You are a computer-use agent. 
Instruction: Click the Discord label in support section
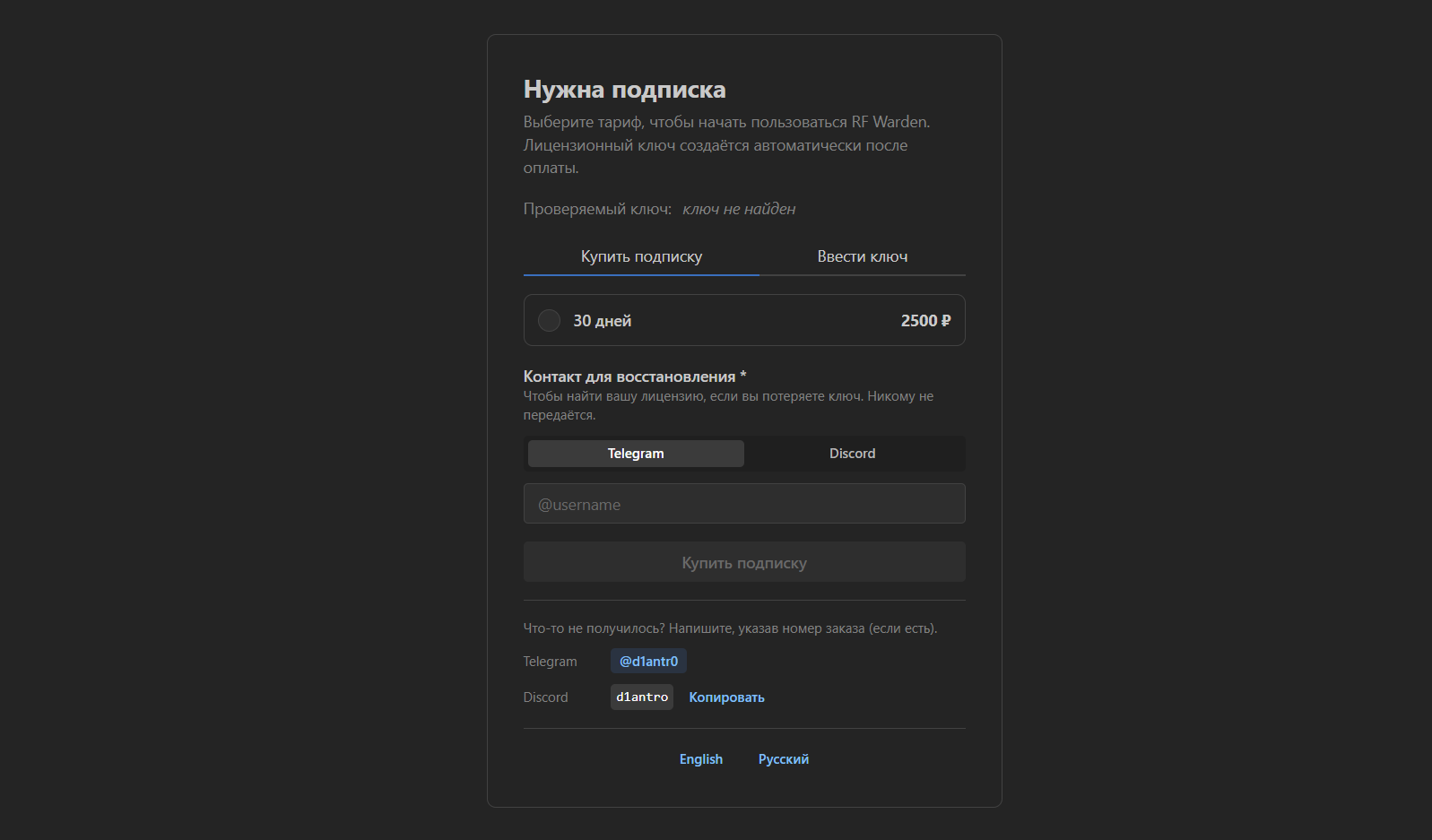[x=546, y=697]
